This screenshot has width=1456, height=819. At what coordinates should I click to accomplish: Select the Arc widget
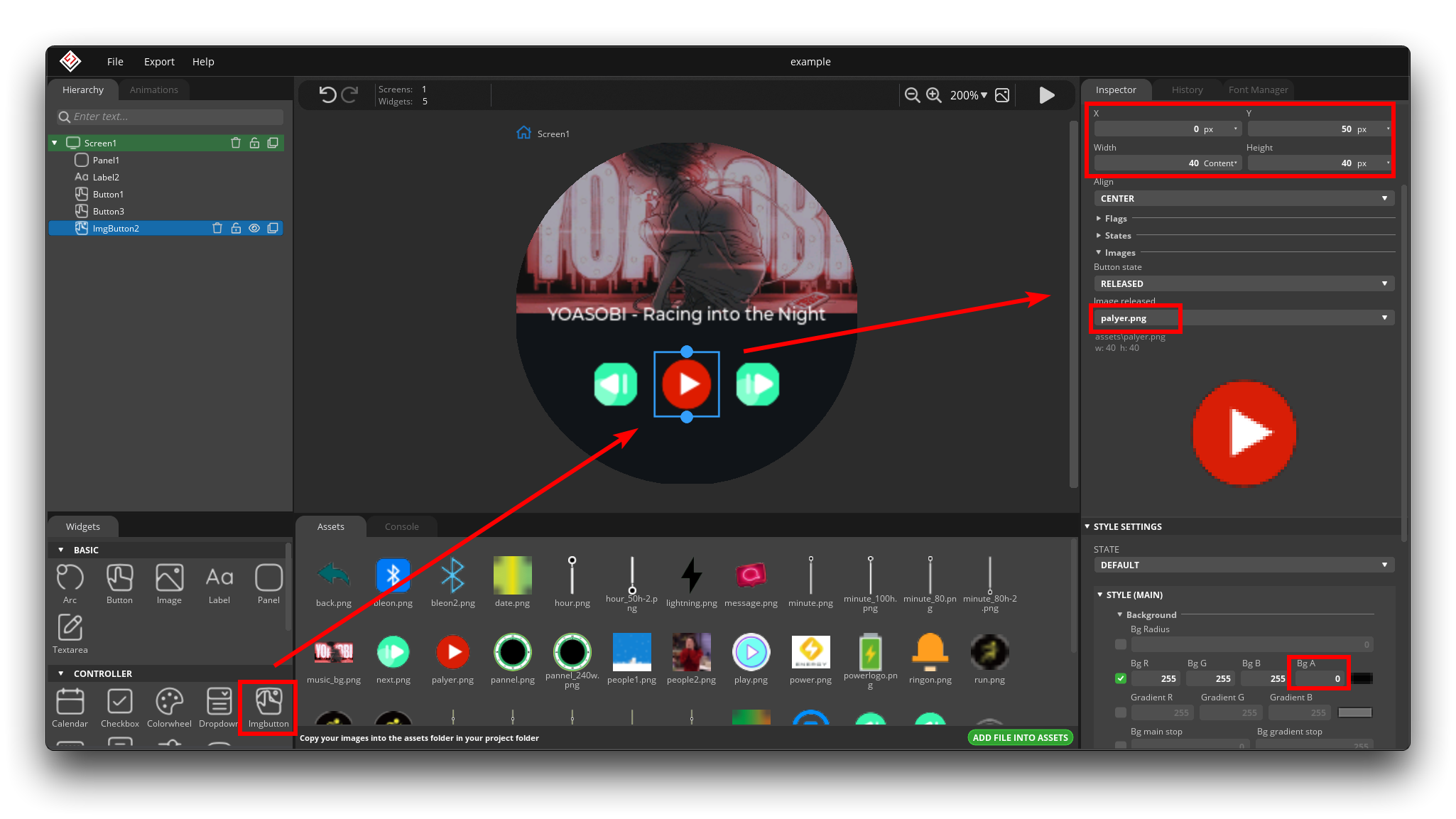pyautogui.click(x=70, y=584)
